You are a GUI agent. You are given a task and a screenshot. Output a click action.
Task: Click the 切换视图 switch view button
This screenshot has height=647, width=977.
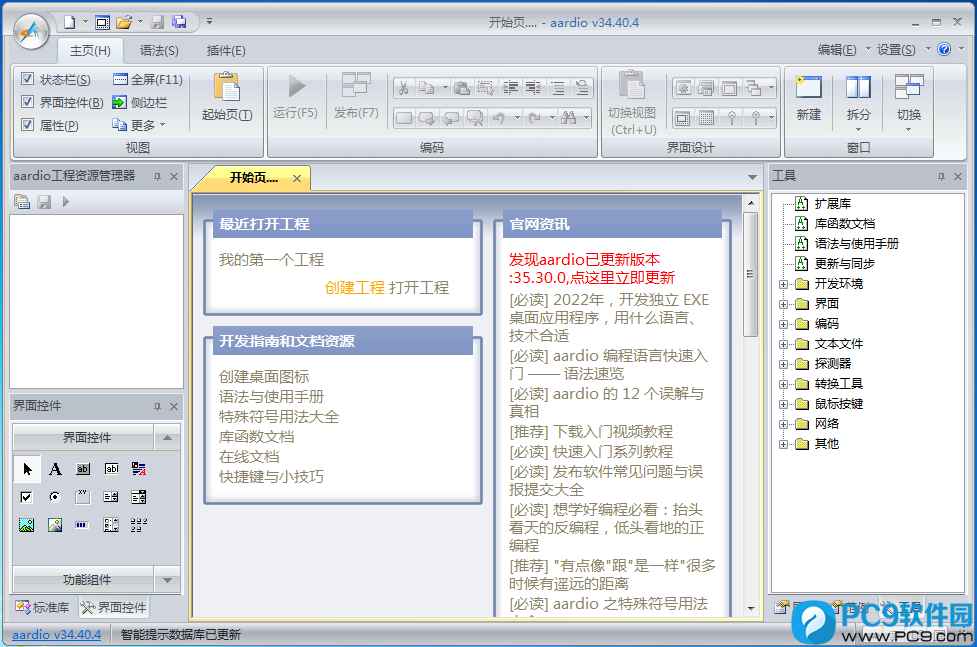pos(632,102)
